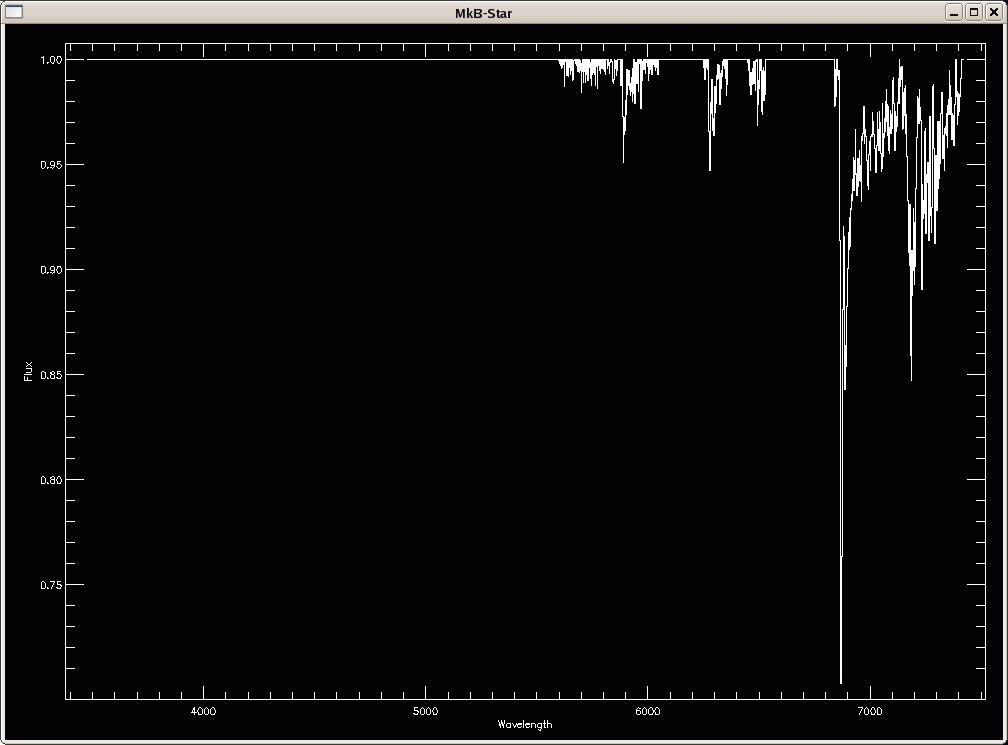This screenshot has width=1008, height=745.
Task: Select the 4000 wavelength tick label
Action: point(203,711)
